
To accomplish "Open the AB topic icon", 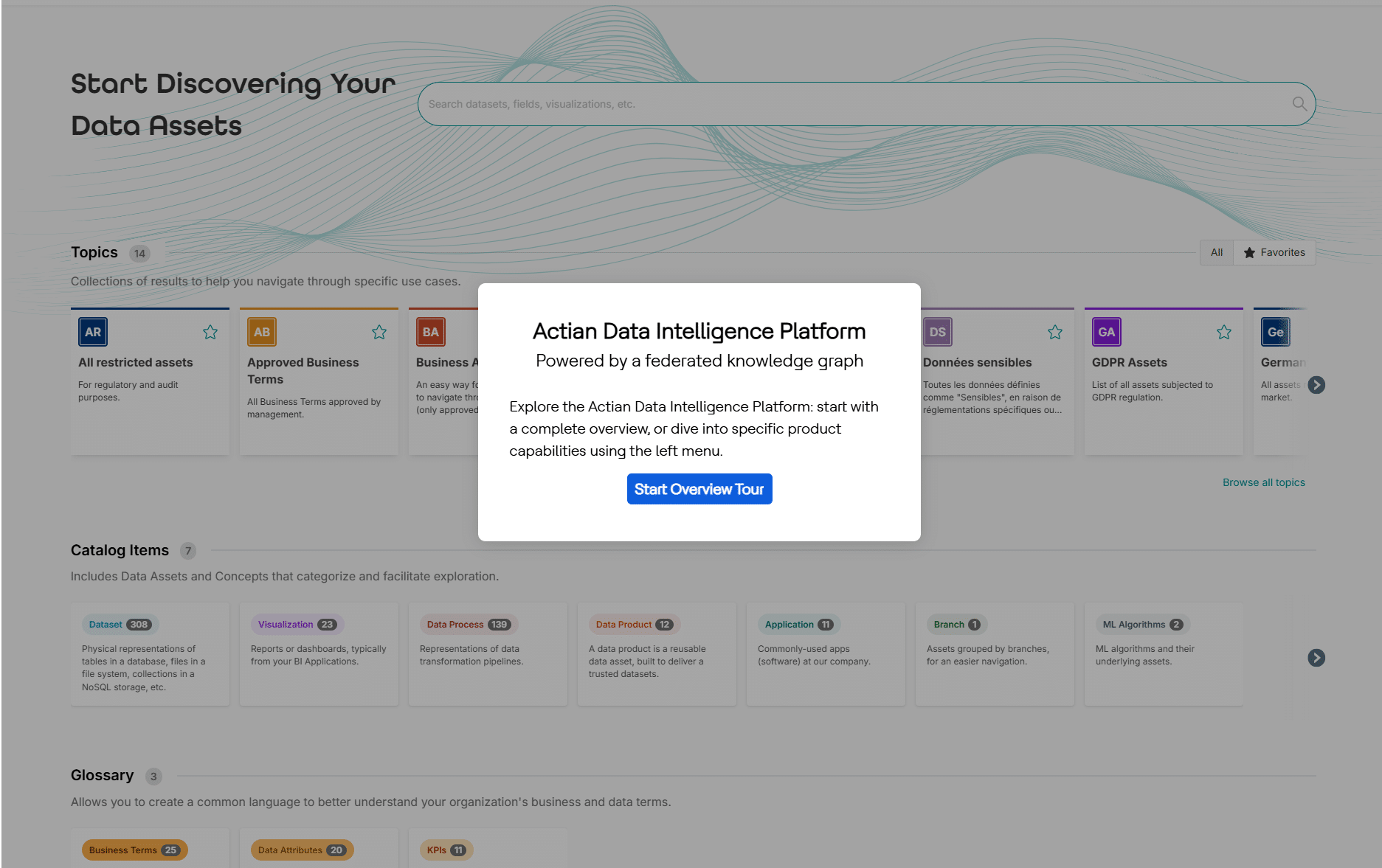I will click(x=262, y=332).
